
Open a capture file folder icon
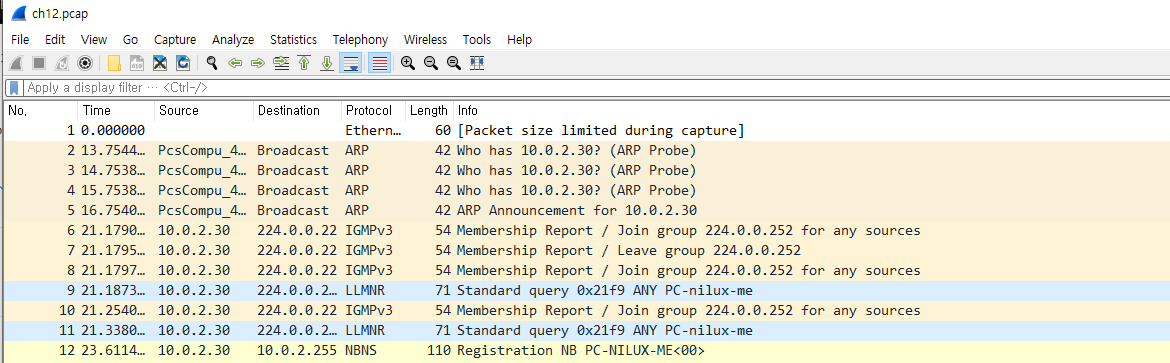coord(114,63)
